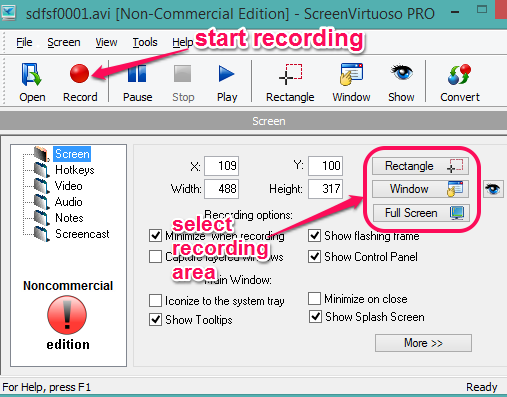The image size is (507, 397).
Task: Click the Window area selection button
Action: point(420,189)
